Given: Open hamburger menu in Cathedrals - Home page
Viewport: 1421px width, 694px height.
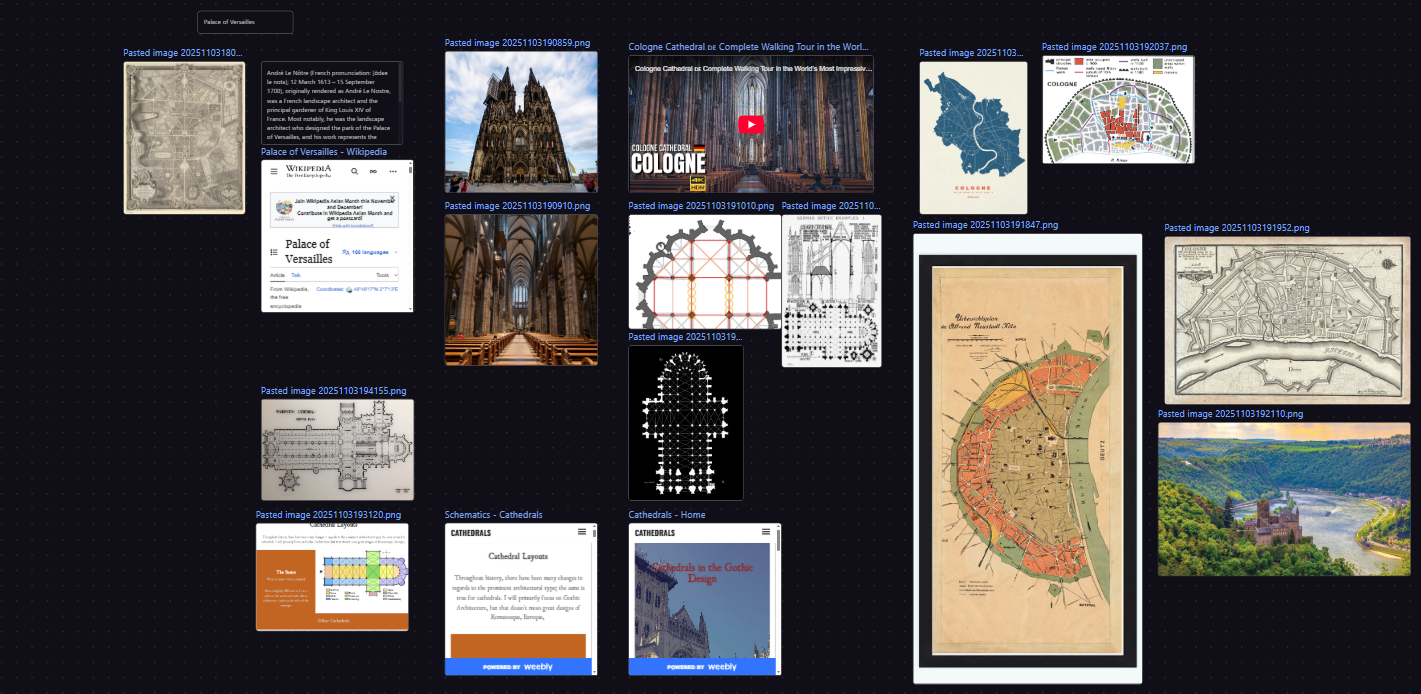Looking at the screenshot, I should pos(765,533).
